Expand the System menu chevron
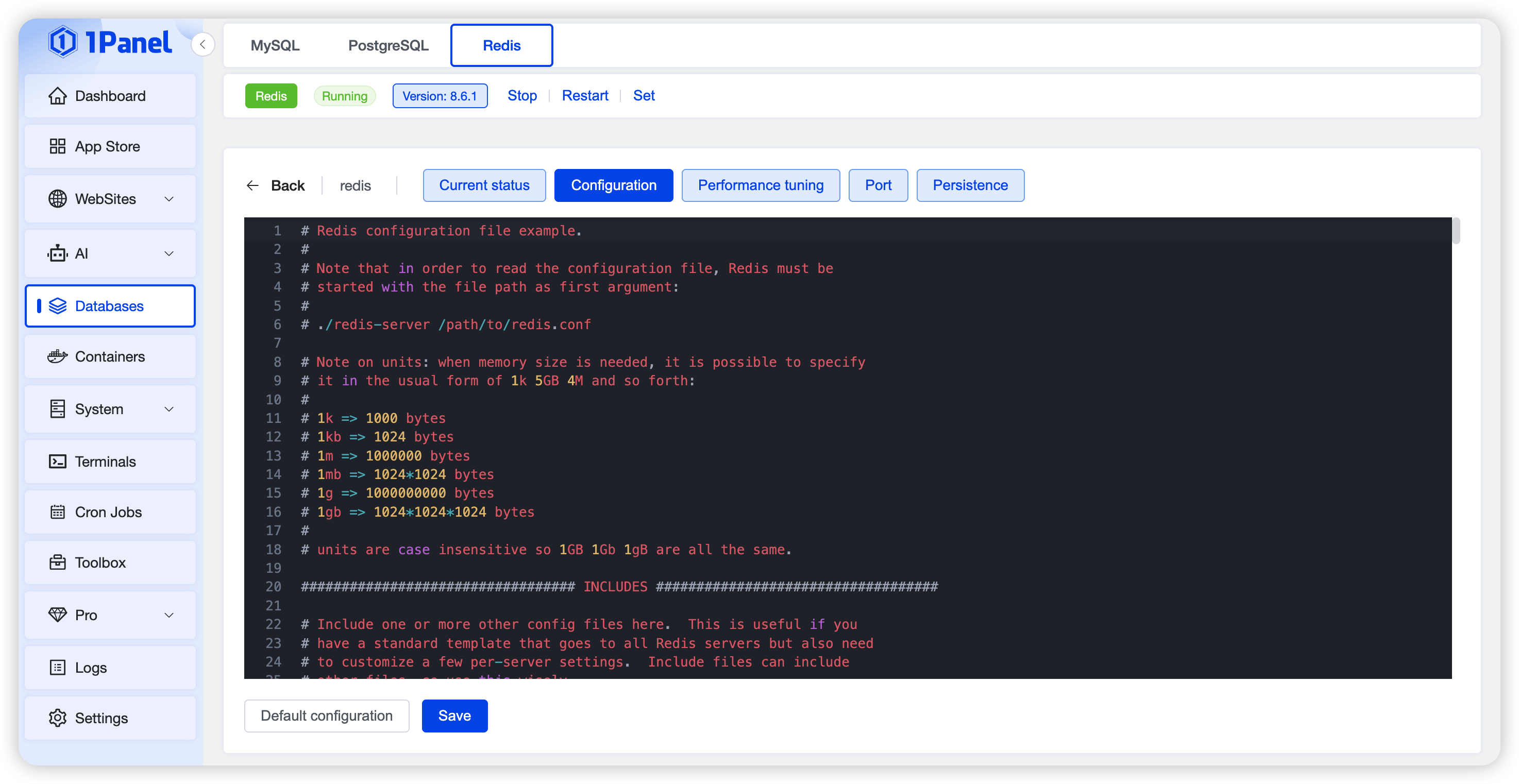1519x784 pixels. coord(168,409)
